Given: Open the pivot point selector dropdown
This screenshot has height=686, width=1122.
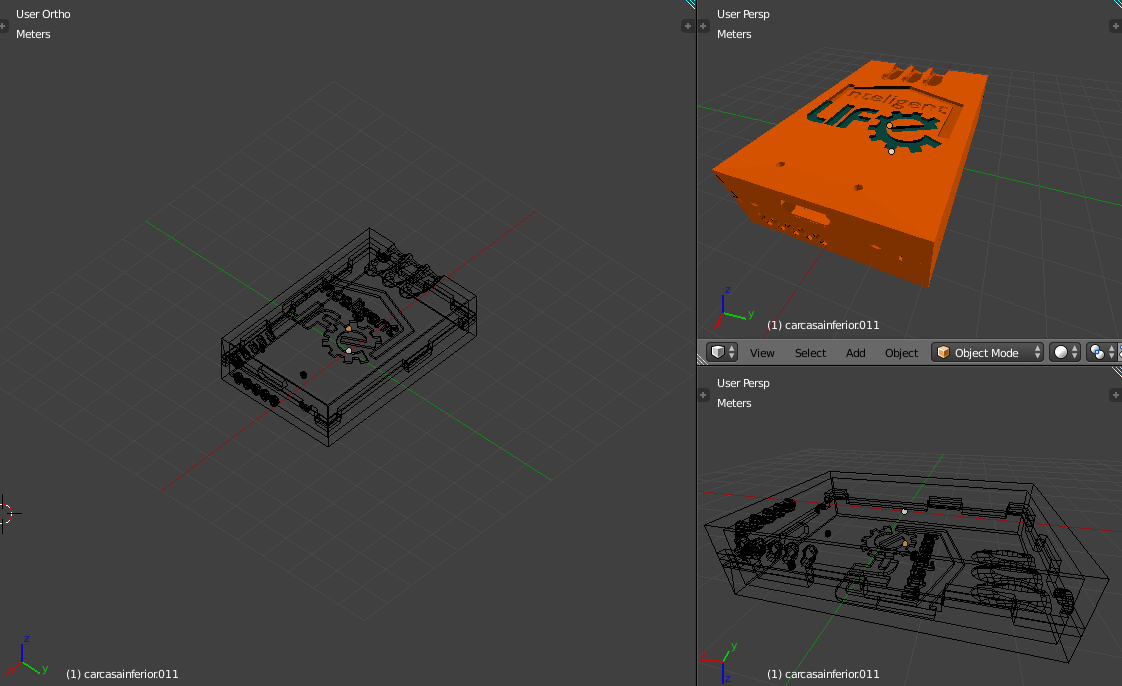Looking at the screenshot, I should click(1101, 352).
